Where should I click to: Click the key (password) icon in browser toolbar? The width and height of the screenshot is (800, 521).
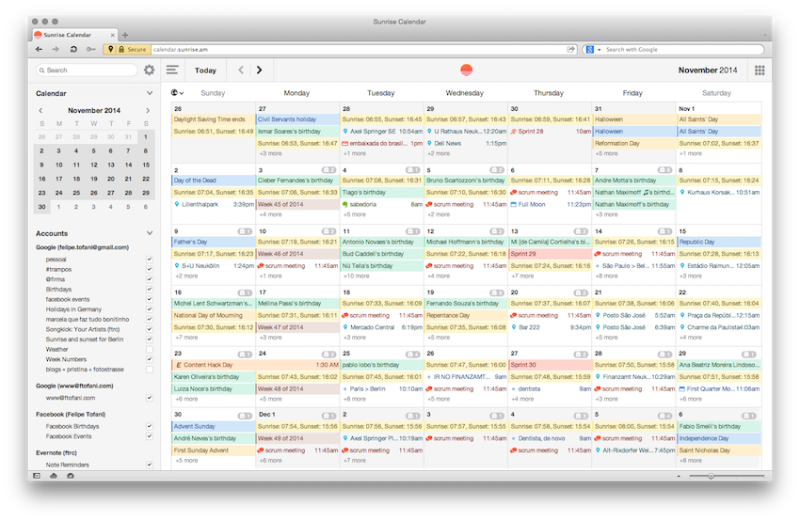click(x=91, y=49)
